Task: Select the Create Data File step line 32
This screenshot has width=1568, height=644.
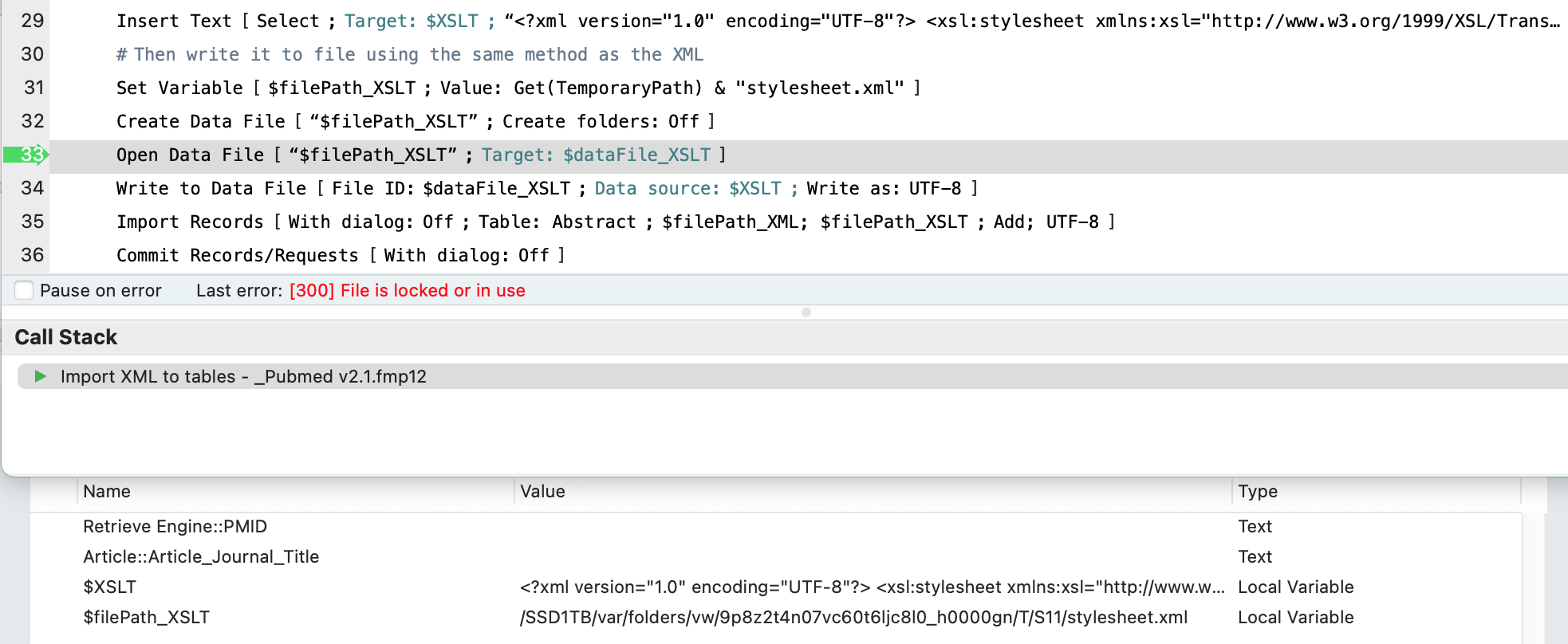Action: click(808, 121)
